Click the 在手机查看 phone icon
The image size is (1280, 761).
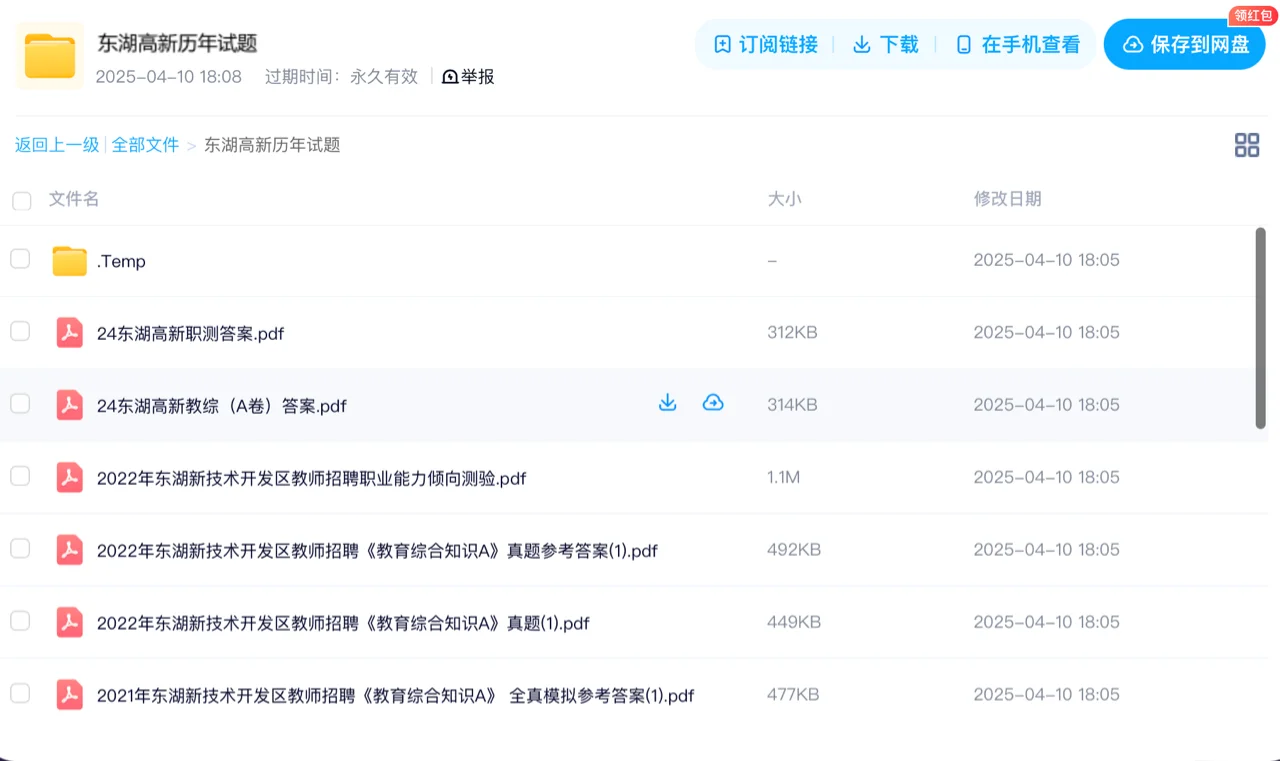pyautogui.click(x=962, y=44)
